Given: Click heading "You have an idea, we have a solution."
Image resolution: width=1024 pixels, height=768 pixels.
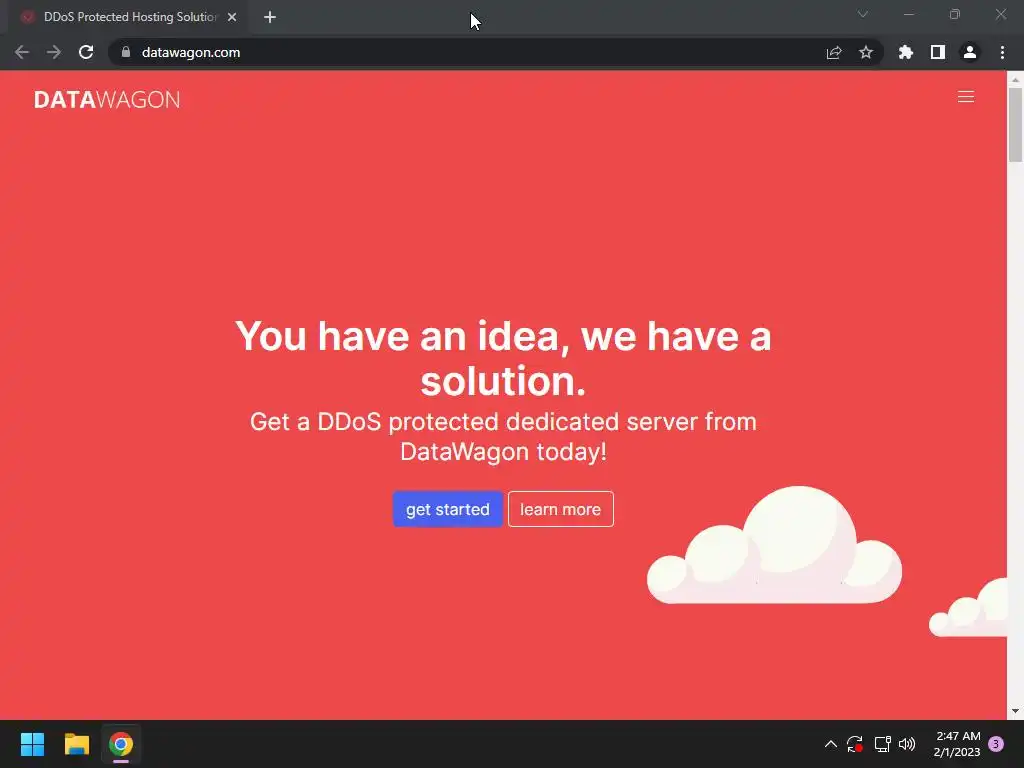Looking at the screenshot, I should tap(503, 358).
